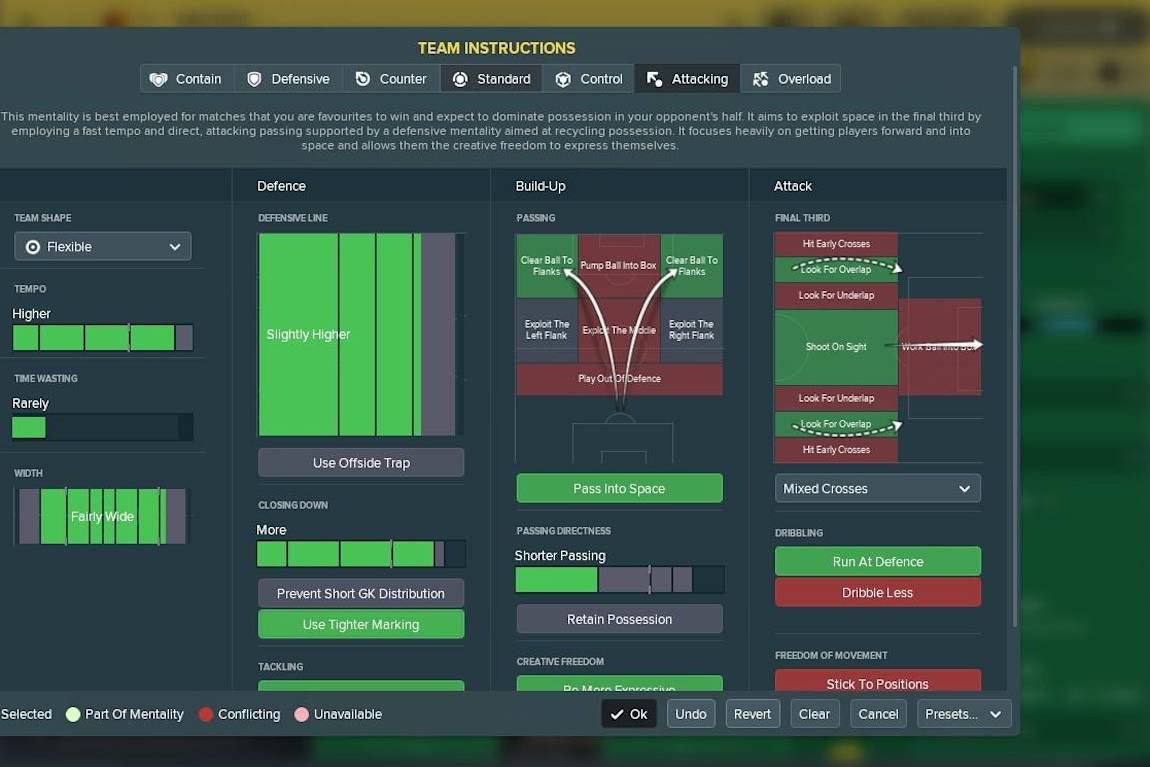Toggle Shoot On Sight in Final Third
Viewport: 1150px width, 767px height.
point(836,347)
